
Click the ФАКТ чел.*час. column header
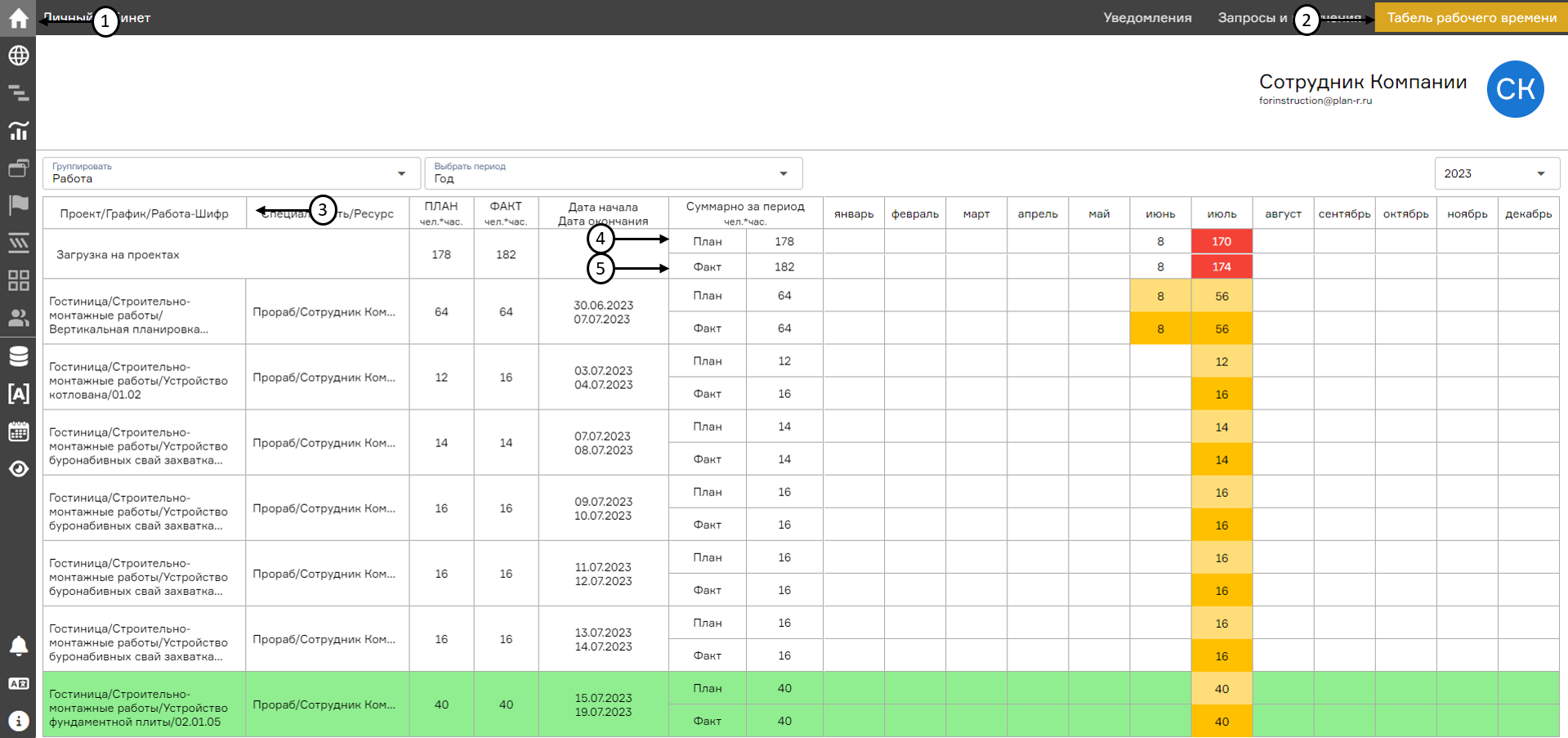506,213
